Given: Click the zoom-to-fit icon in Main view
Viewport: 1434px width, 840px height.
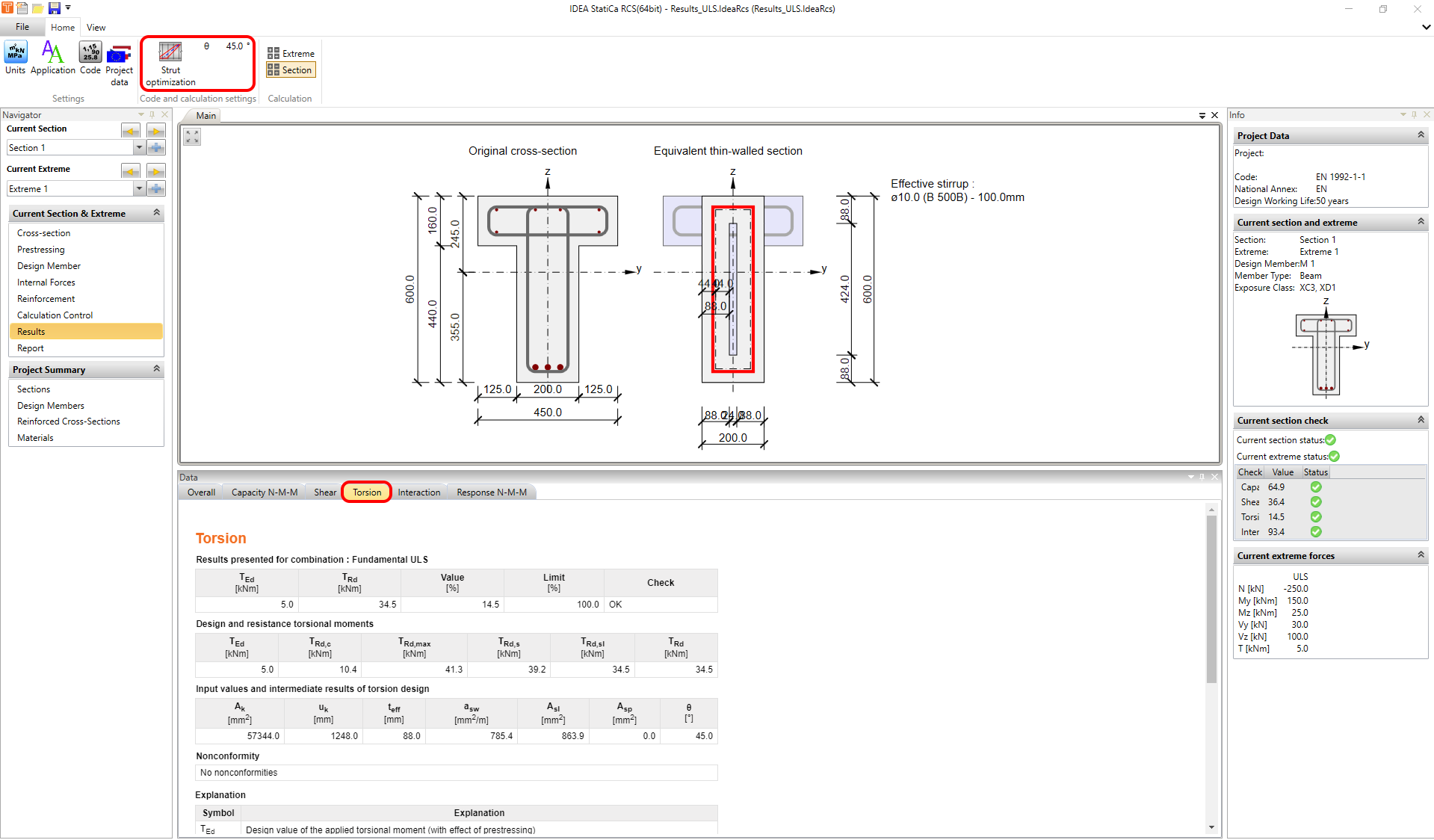Looking at the screenshot, I should (x=193, y=137).
